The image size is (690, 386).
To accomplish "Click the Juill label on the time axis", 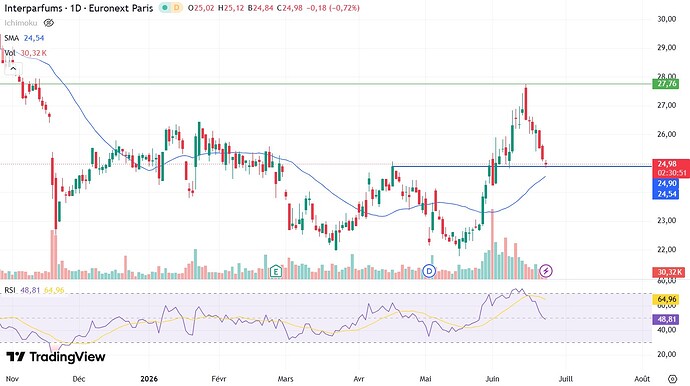I will coord(565,379).
